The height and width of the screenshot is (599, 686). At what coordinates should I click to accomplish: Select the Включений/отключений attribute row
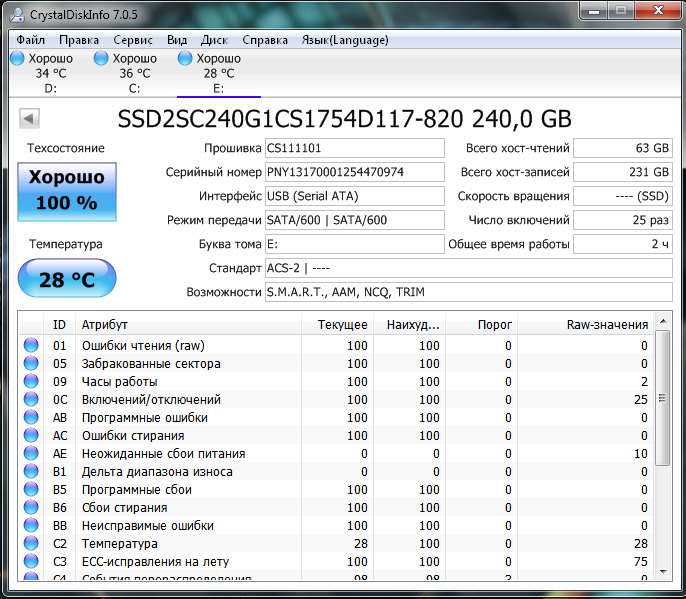[x=336, y=399]
